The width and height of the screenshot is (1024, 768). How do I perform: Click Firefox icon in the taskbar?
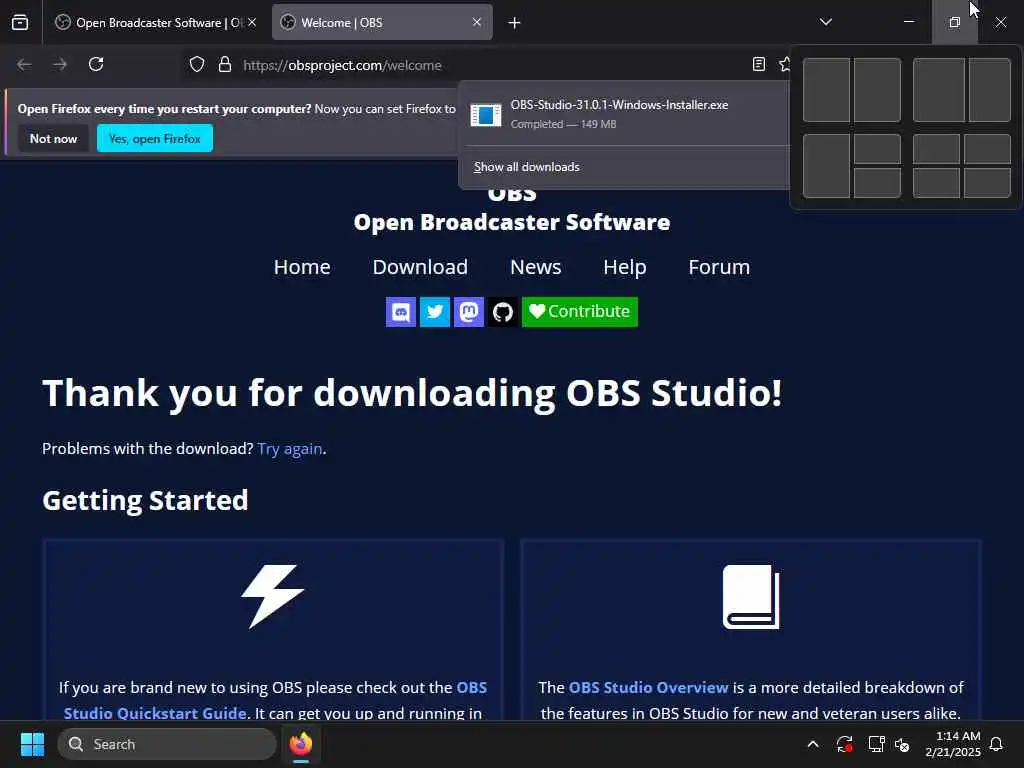coord(301,744)
